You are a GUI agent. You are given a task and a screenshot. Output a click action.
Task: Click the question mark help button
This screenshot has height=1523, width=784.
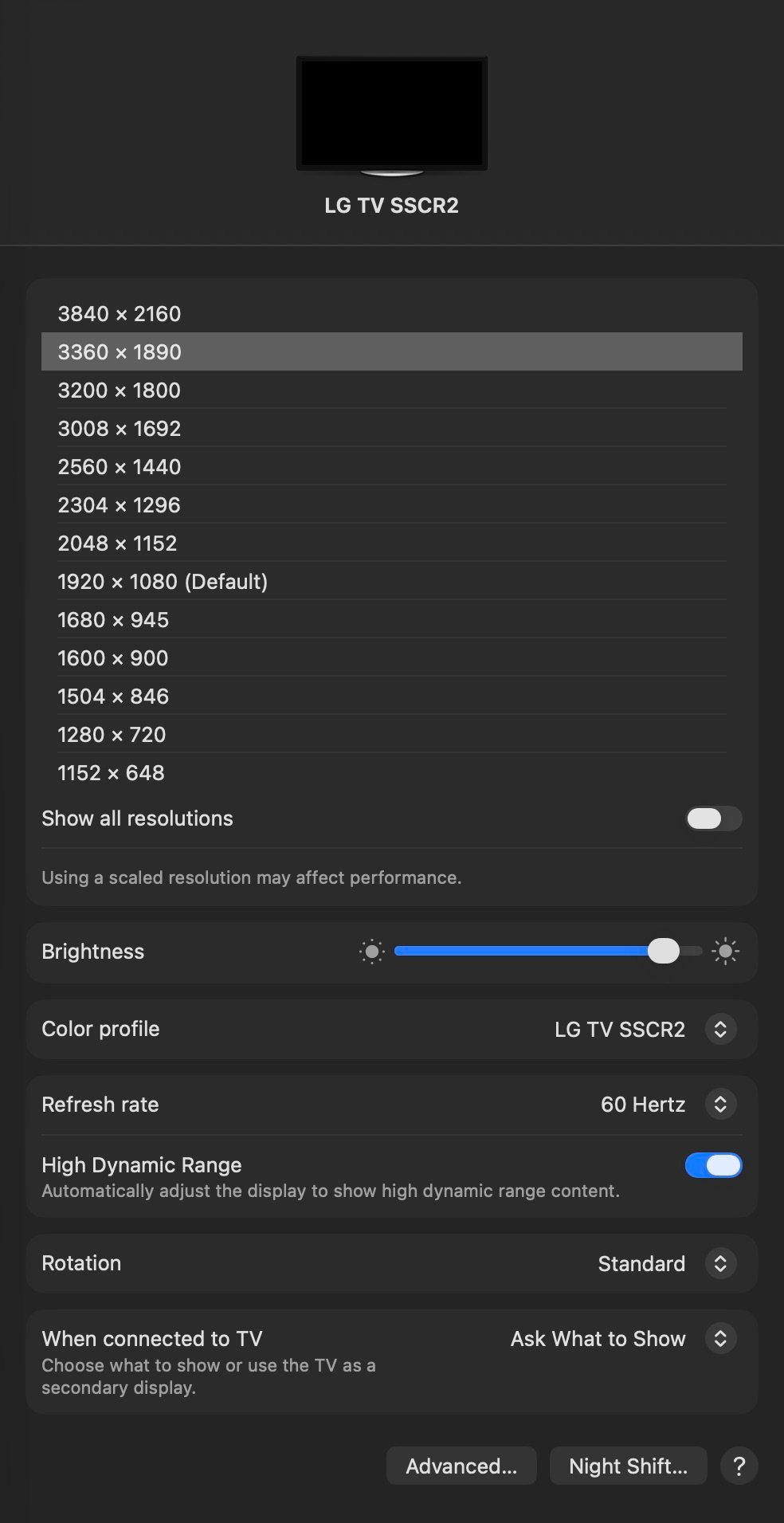click(739, 1466)
